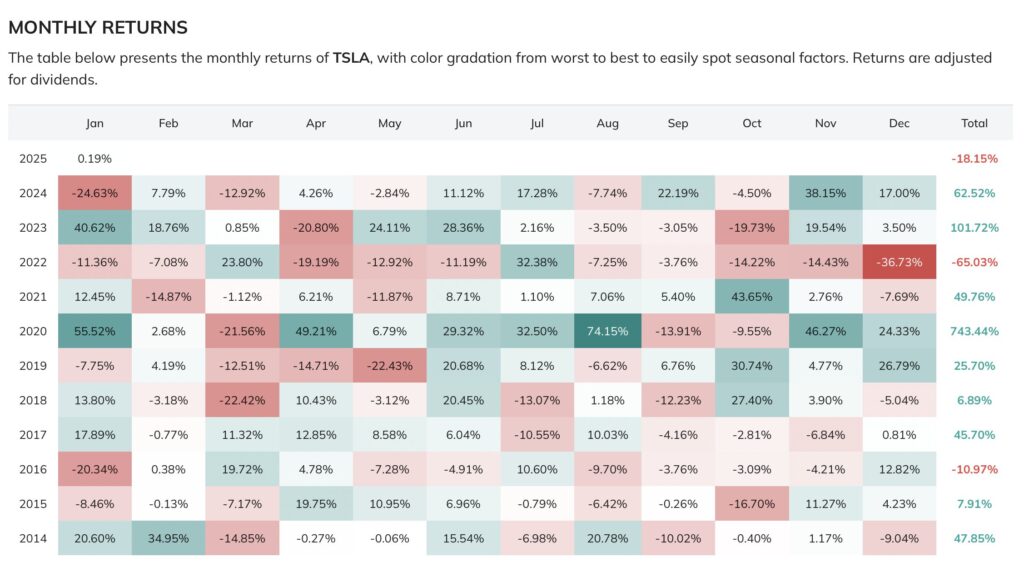1024x567 pixels.
Task: Click the Jan column header
Action: pyautogui.click(x=95, y=123)
